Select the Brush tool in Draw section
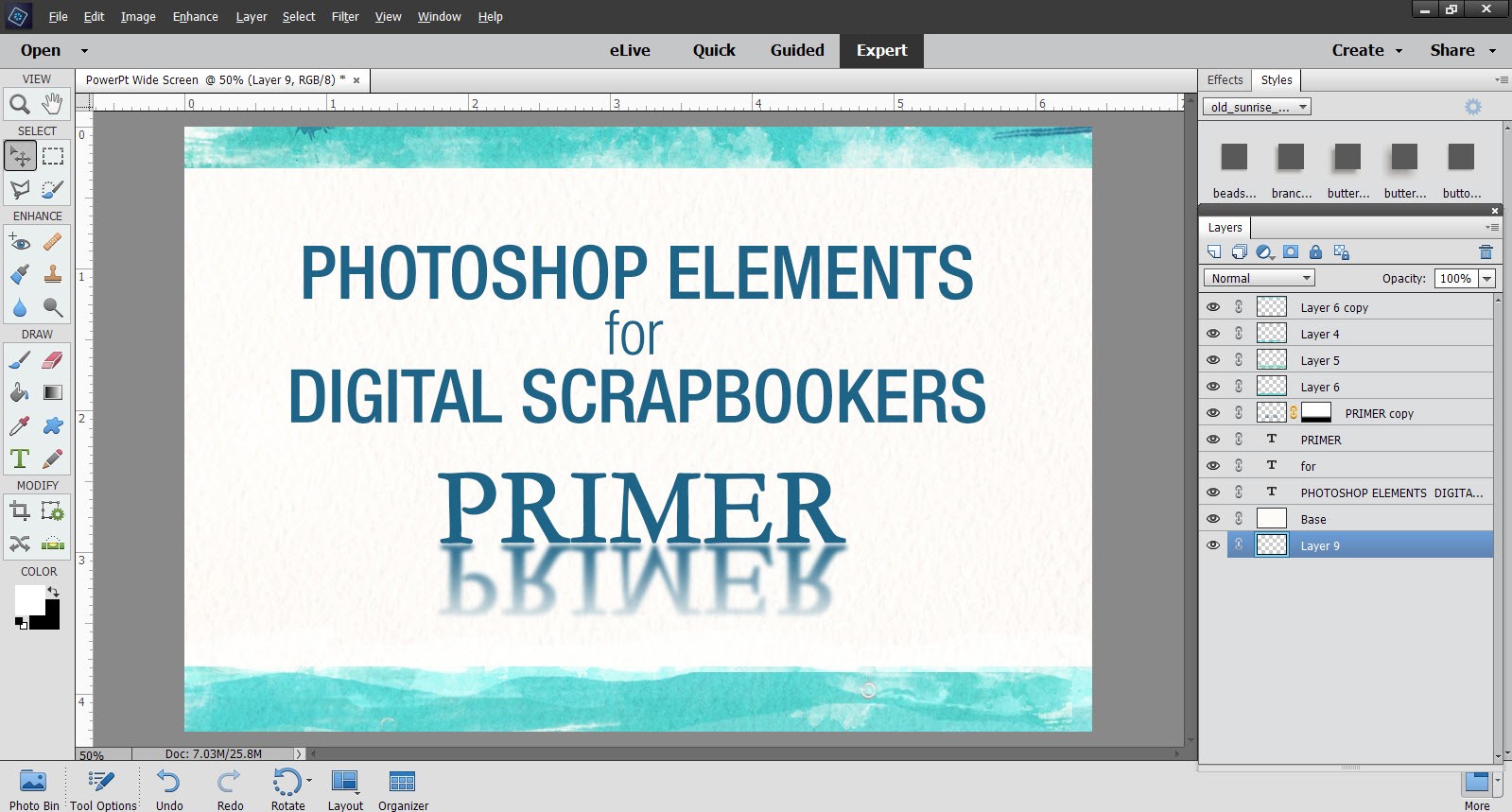 point(20,359)
